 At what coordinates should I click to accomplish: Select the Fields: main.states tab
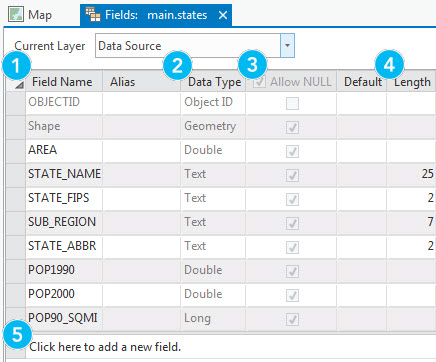156,15
